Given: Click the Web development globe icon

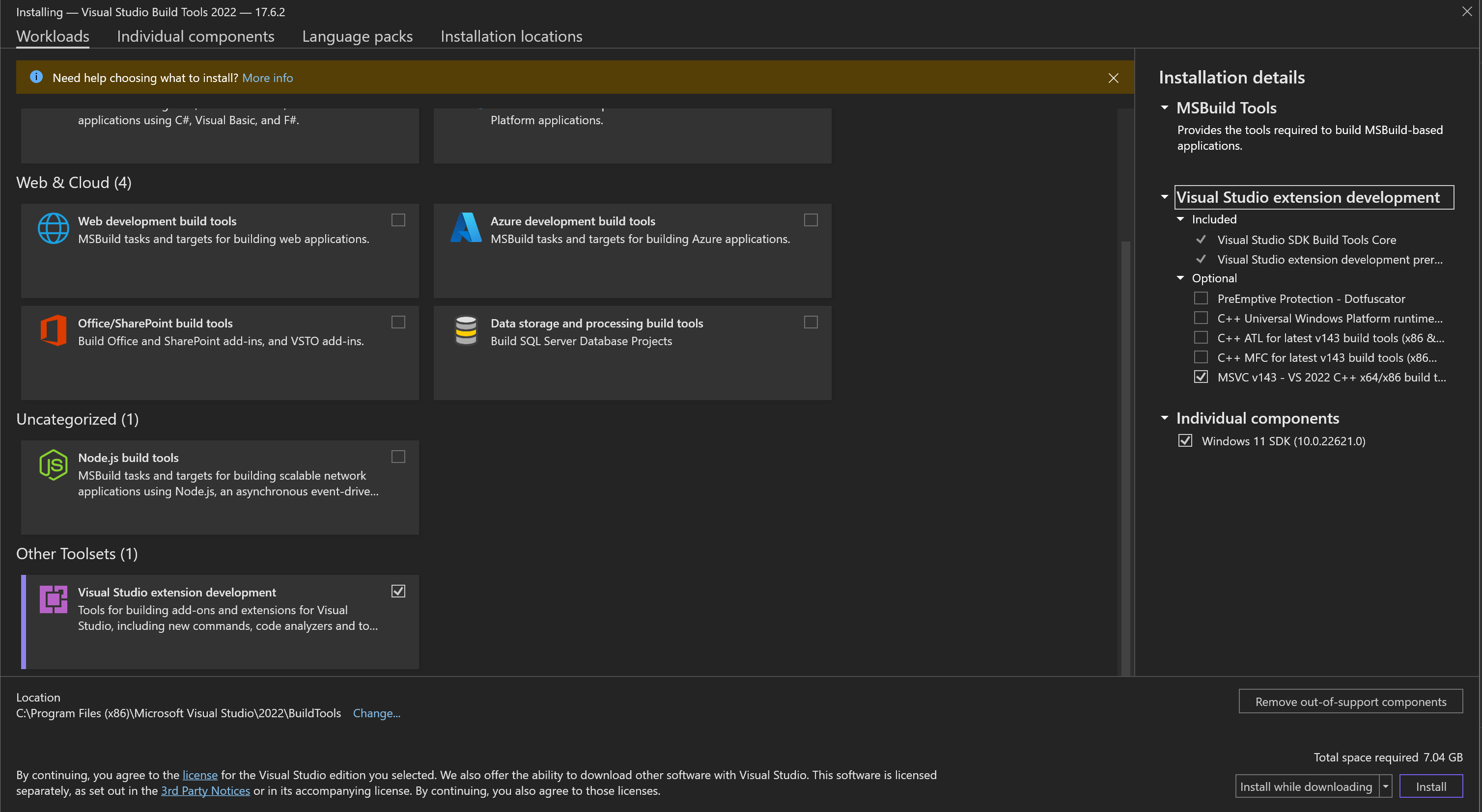Looking at the screenshot, I should point(53,228).
